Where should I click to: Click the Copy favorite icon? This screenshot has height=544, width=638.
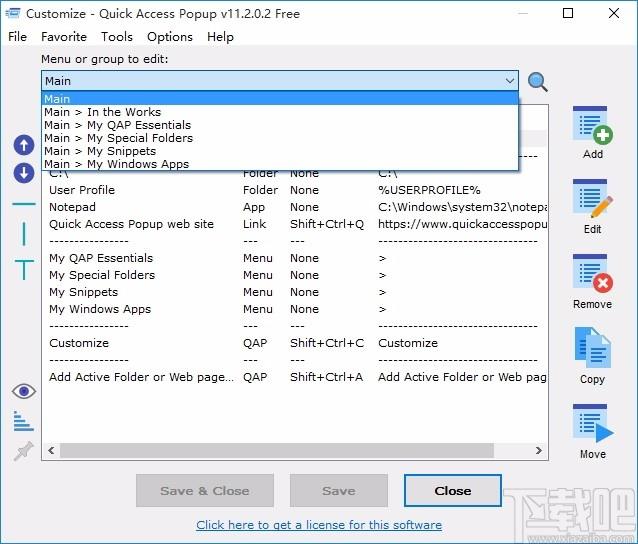pos(592,348)
